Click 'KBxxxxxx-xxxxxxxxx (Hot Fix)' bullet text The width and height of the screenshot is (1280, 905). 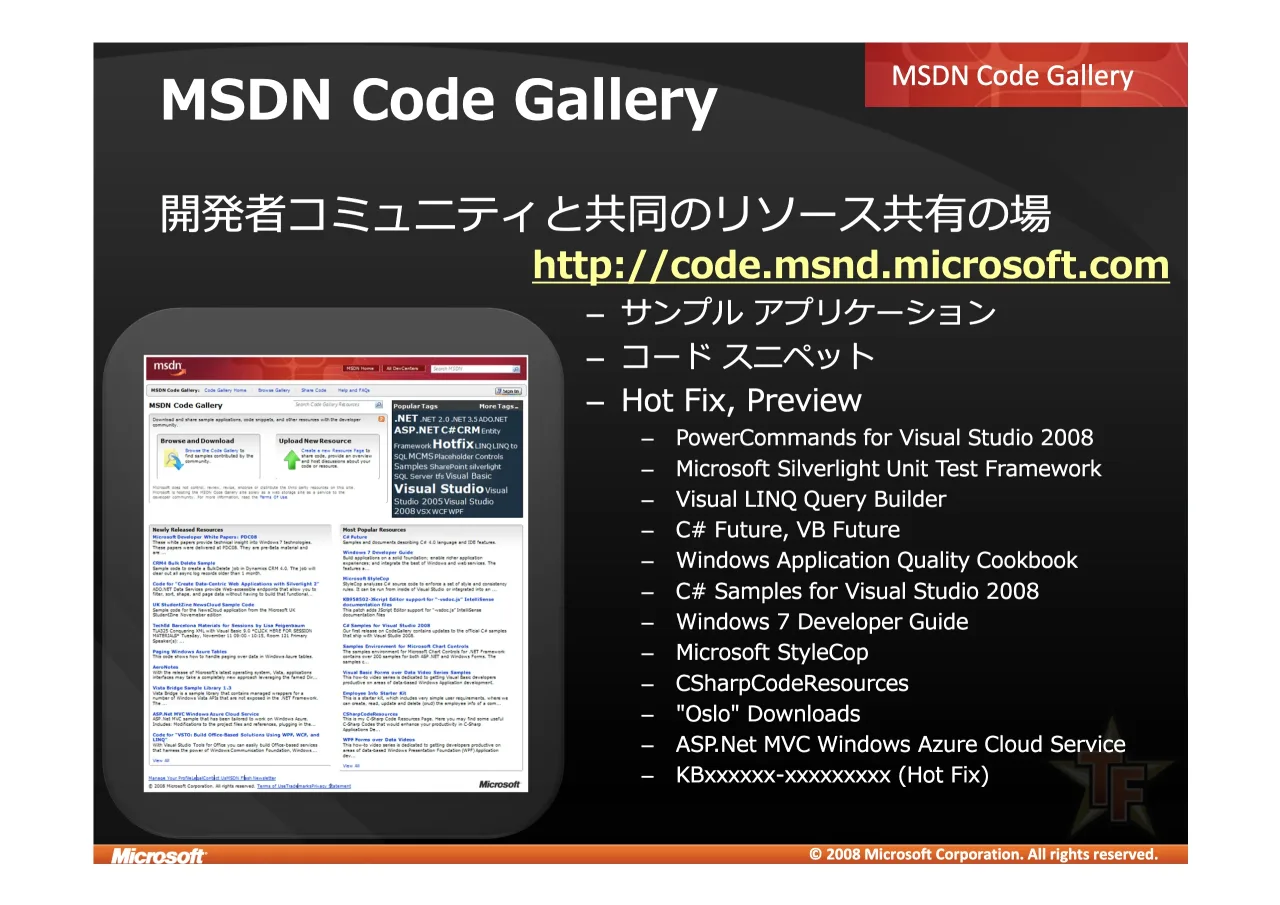pos(832,775)
